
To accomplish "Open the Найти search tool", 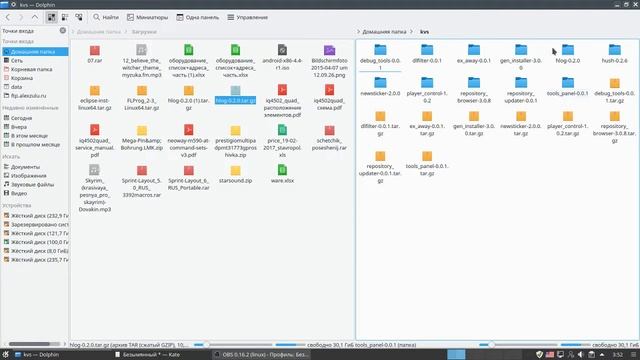I will click(x=106, y=17).
